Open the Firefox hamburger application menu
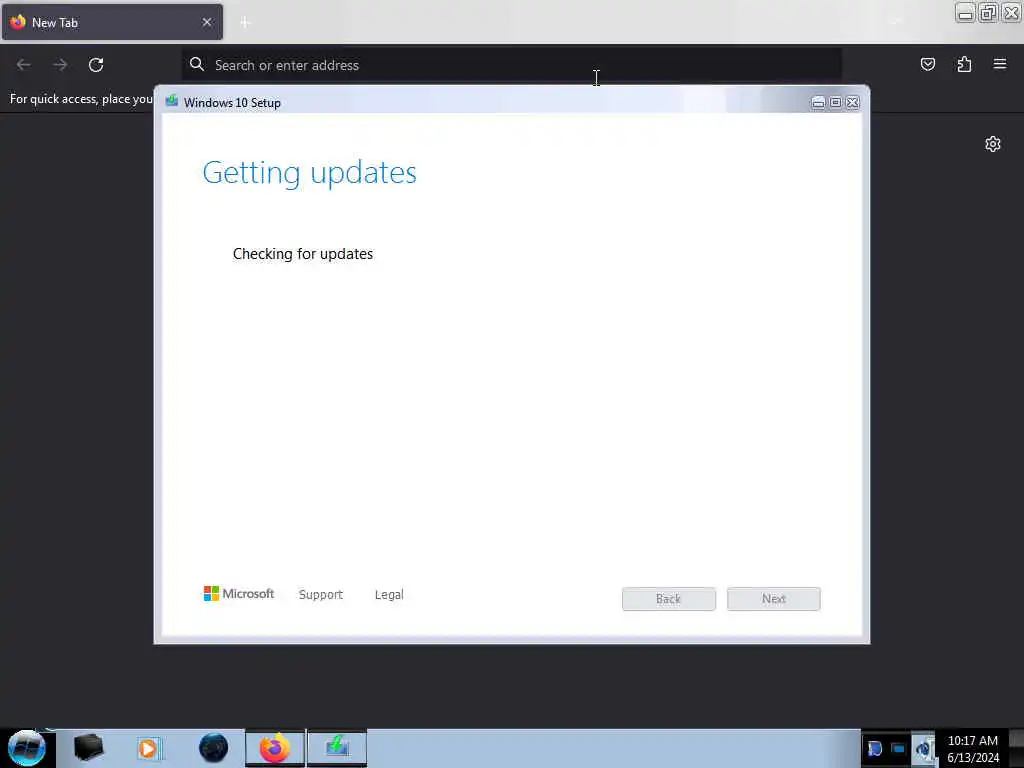1024x768 pixels. (x=1000, y=64)
